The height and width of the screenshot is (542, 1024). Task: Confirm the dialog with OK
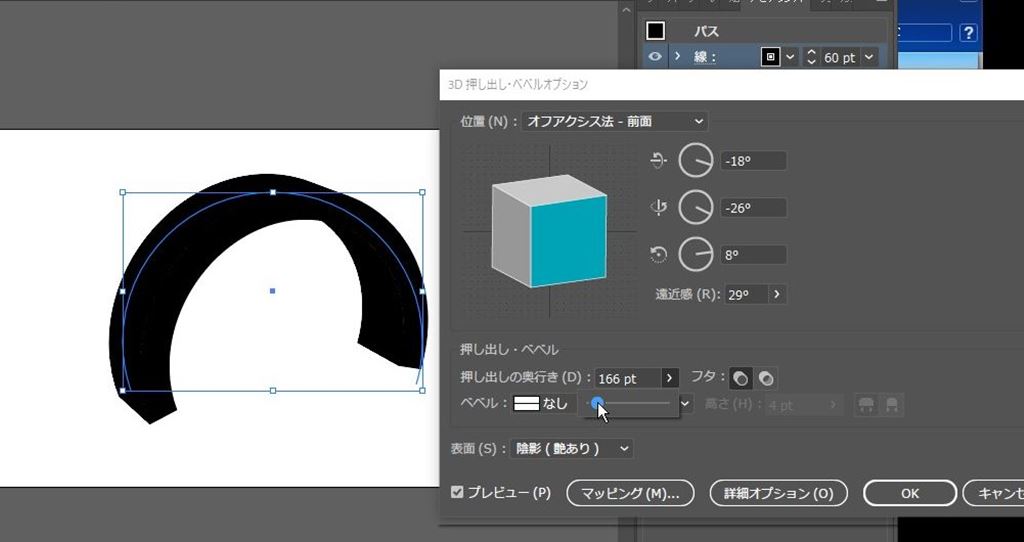click(909, 493)
